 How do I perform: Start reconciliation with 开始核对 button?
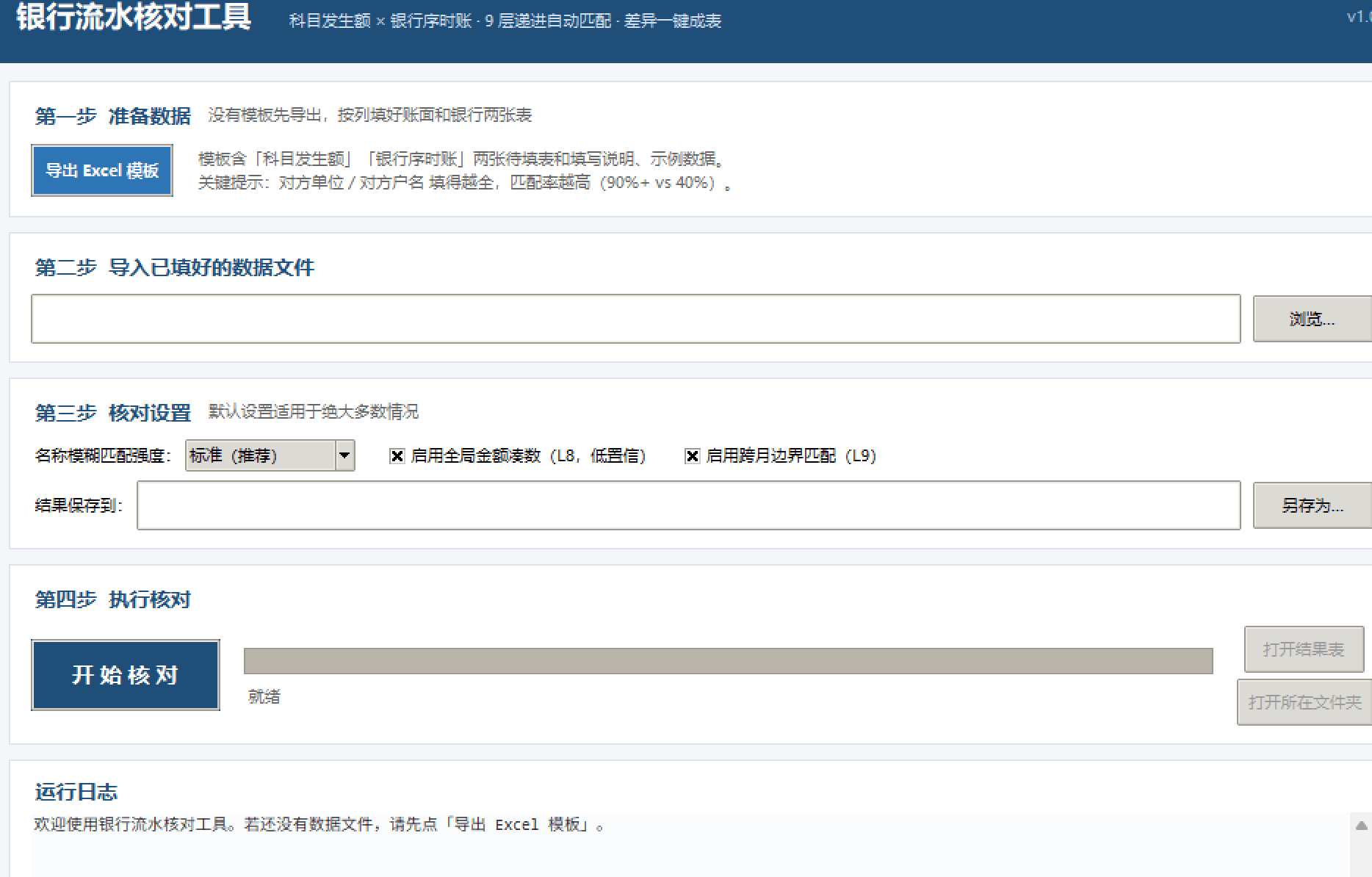pyautogui.click(x=126, y=675)
